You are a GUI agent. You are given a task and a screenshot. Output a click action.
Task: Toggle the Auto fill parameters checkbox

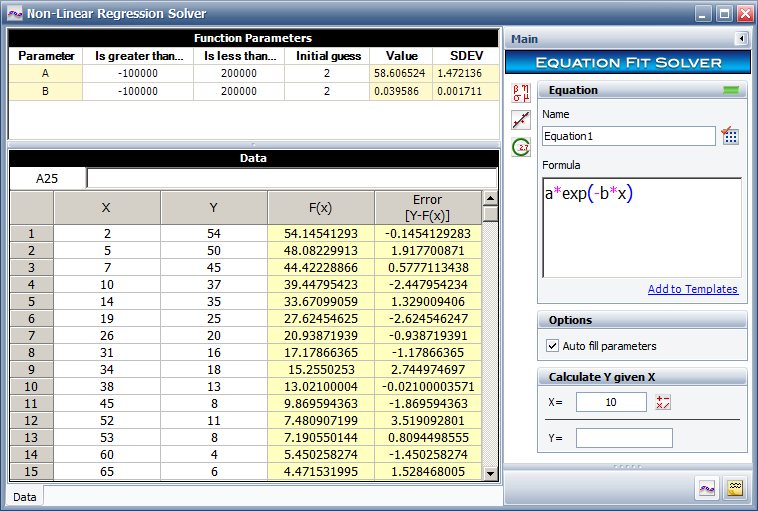(552, 346)
